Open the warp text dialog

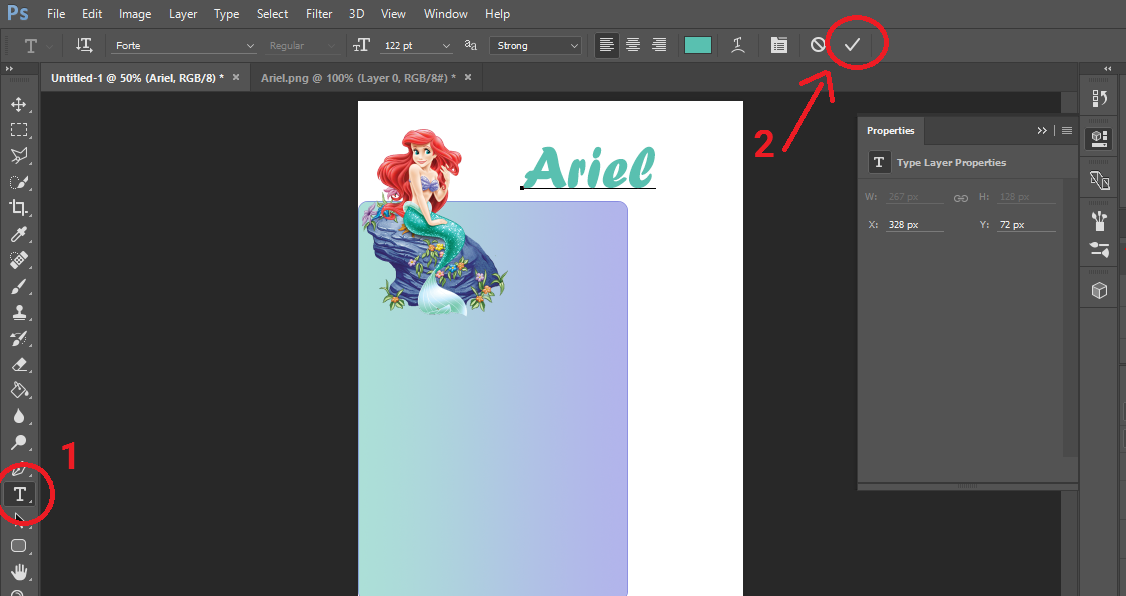pyautogui.click(x=738, y=45)
